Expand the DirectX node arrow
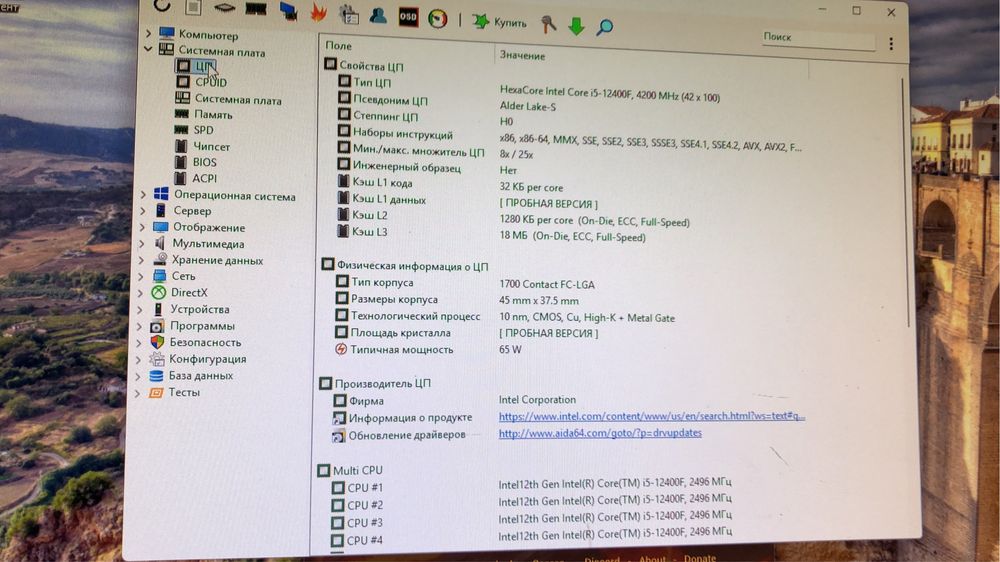The width and height of the screenshot is (1000, 562). (140, 293)
